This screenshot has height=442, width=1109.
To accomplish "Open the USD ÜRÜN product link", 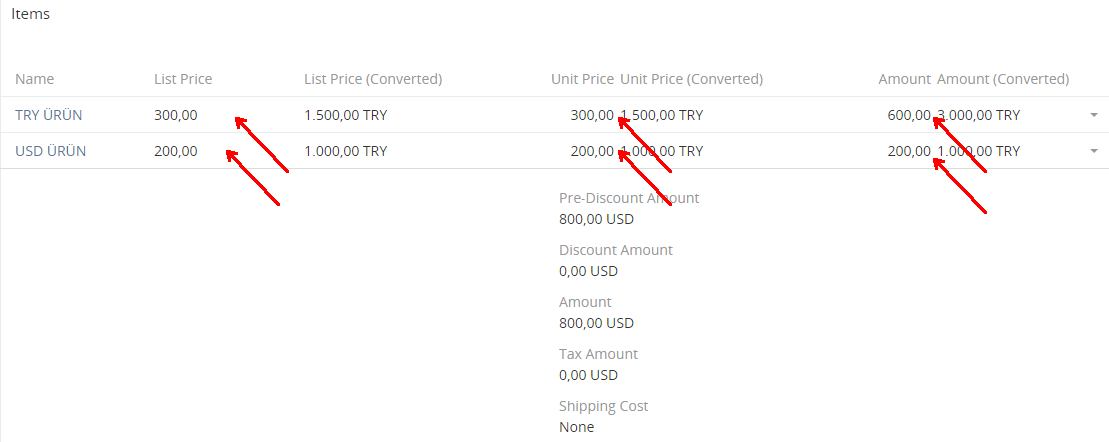I will pyautogui.click(x=50, y=151).
